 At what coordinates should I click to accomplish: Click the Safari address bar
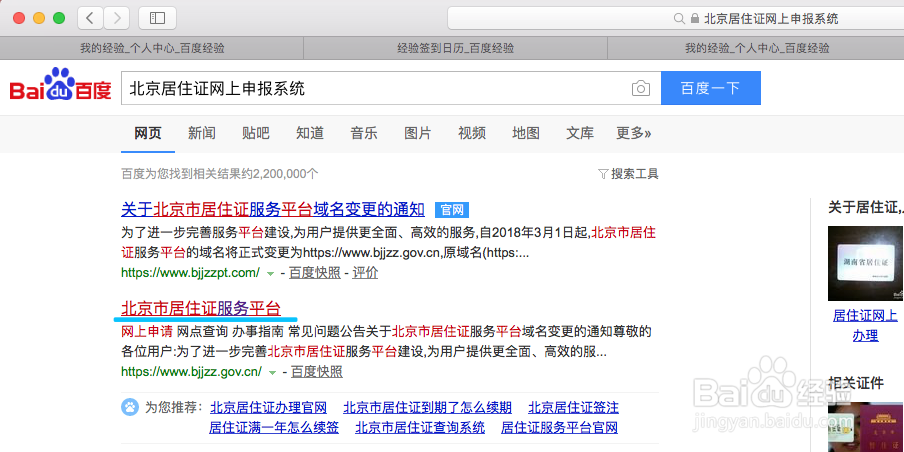676,19
